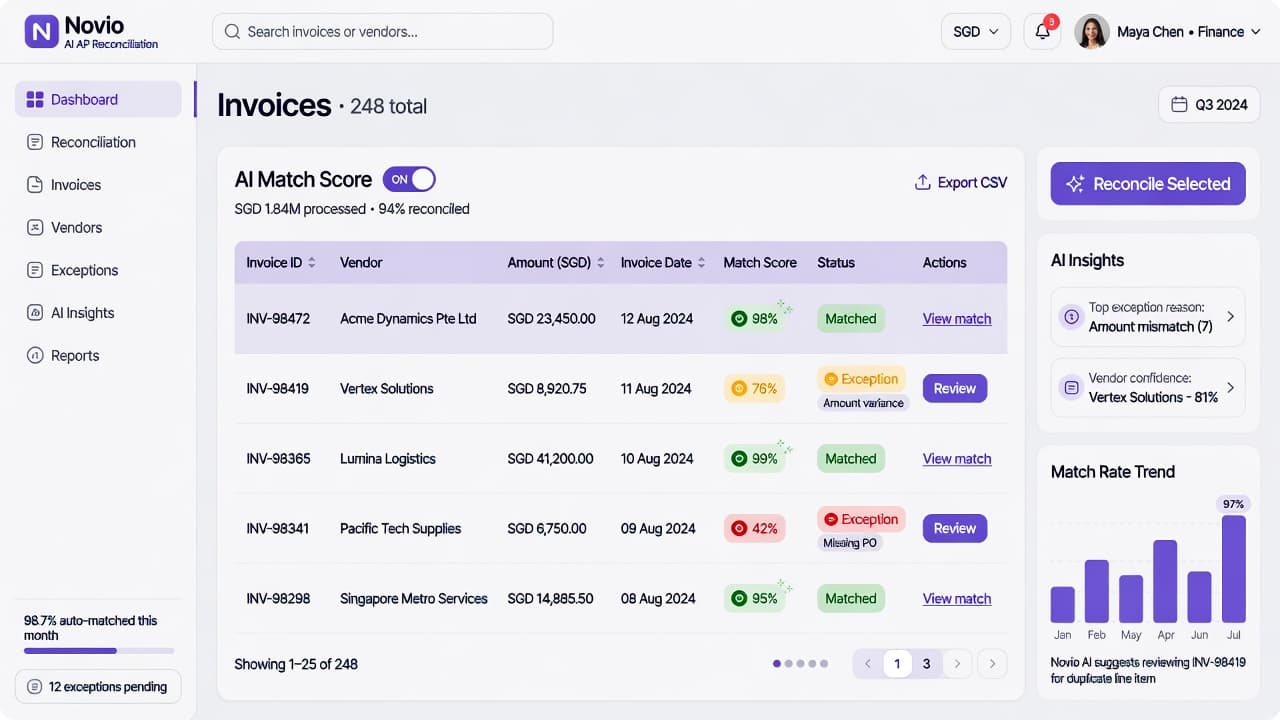1280x720 pixels.
Task: Click the Reports sidebar icon
Action: pyautogui.click(x=35, y=356)
